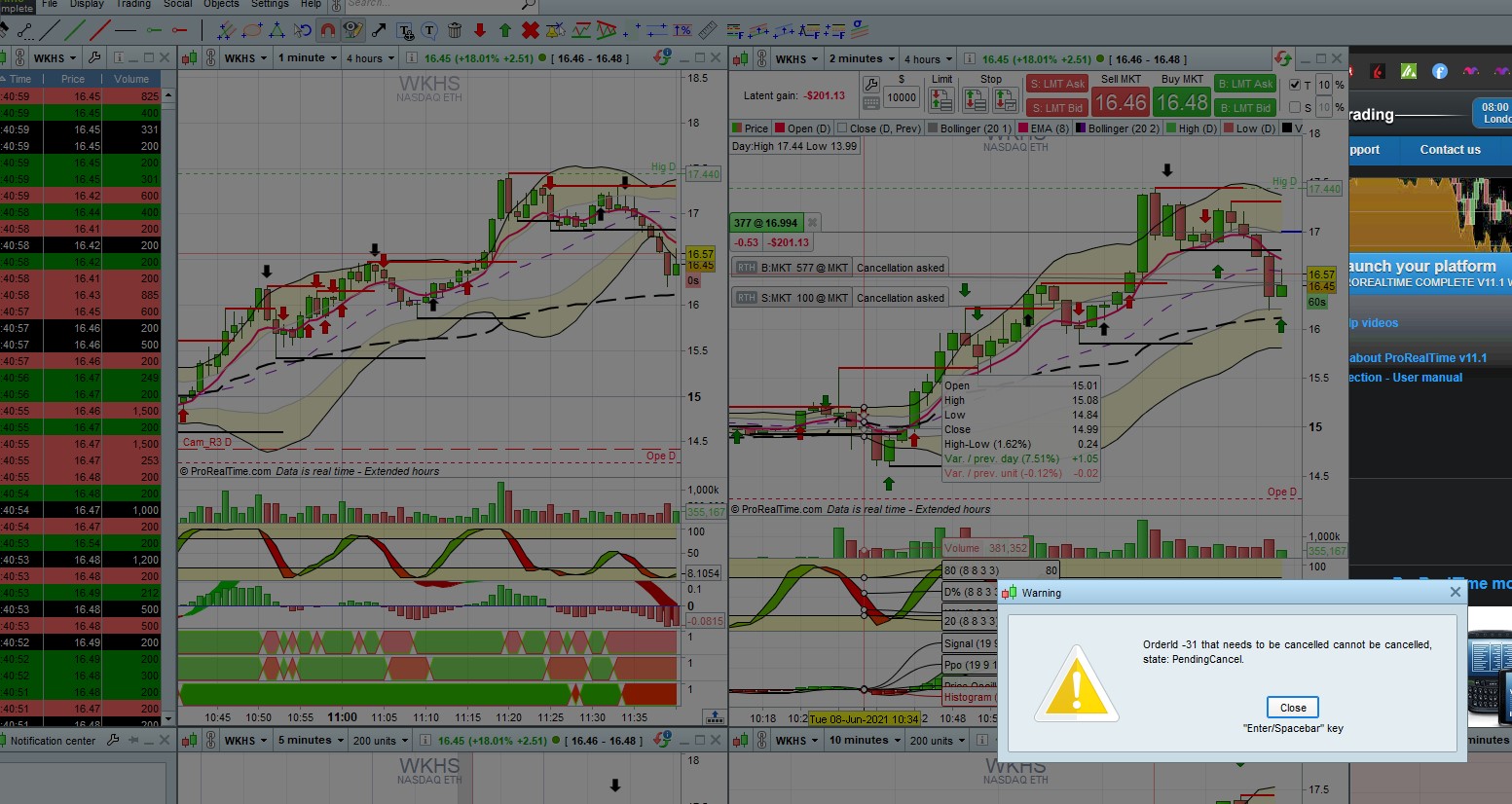Toggle the Price indicator legend
1512x804 pixels.
click(x=751, y=128)
